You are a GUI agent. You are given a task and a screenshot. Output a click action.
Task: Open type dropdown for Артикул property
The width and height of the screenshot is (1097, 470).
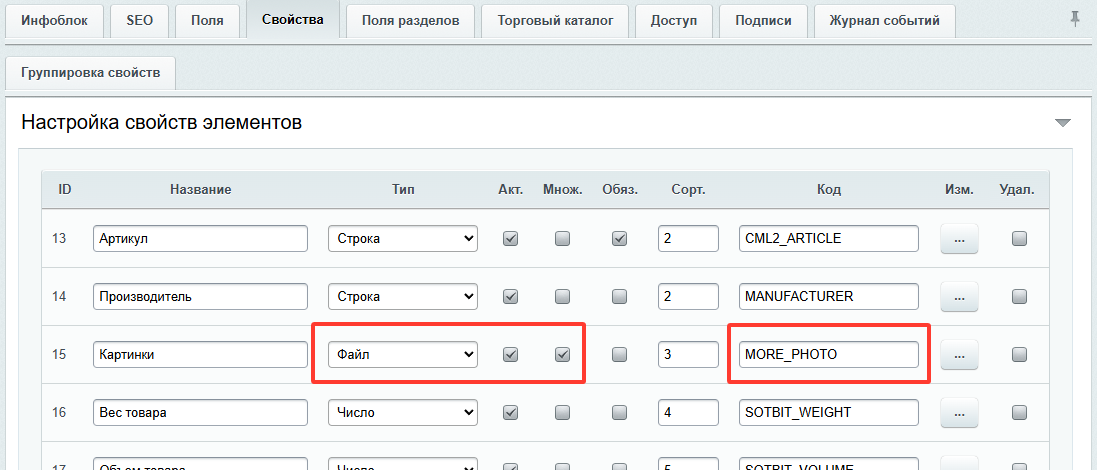coord(403,238)
